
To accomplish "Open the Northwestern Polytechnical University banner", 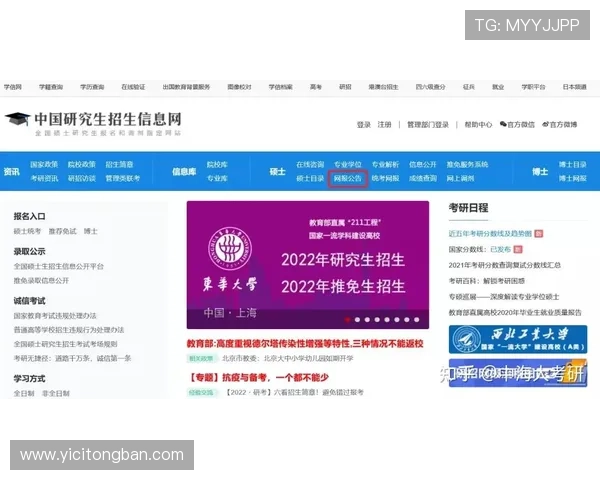I will (x=518, y=339).
